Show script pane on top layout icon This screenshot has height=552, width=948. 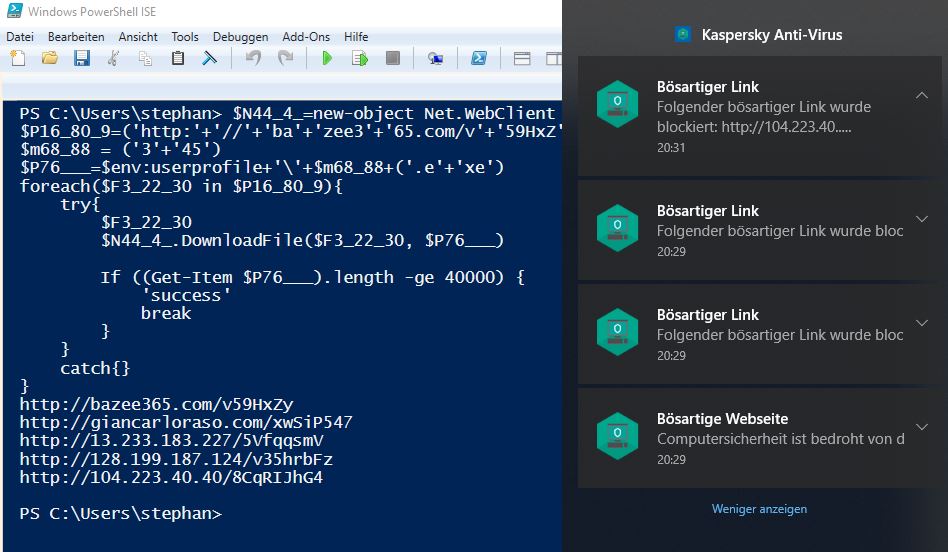(522, 58)
